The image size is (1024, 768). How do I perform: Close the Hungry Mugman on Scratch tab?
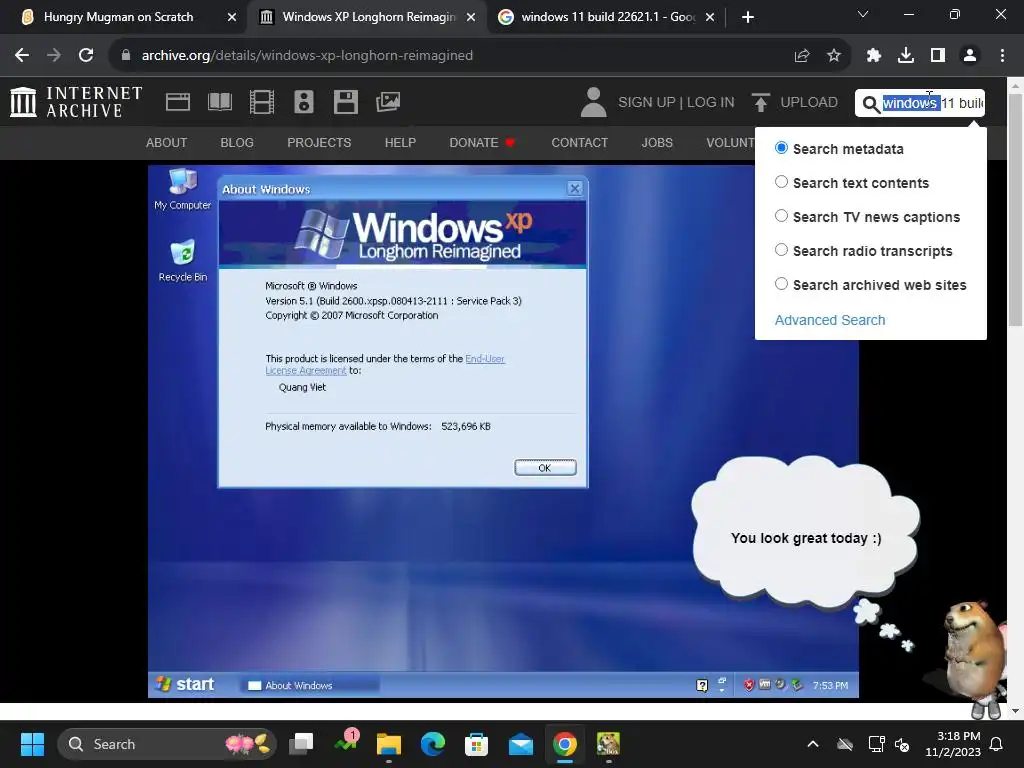[x=232, y=17]
